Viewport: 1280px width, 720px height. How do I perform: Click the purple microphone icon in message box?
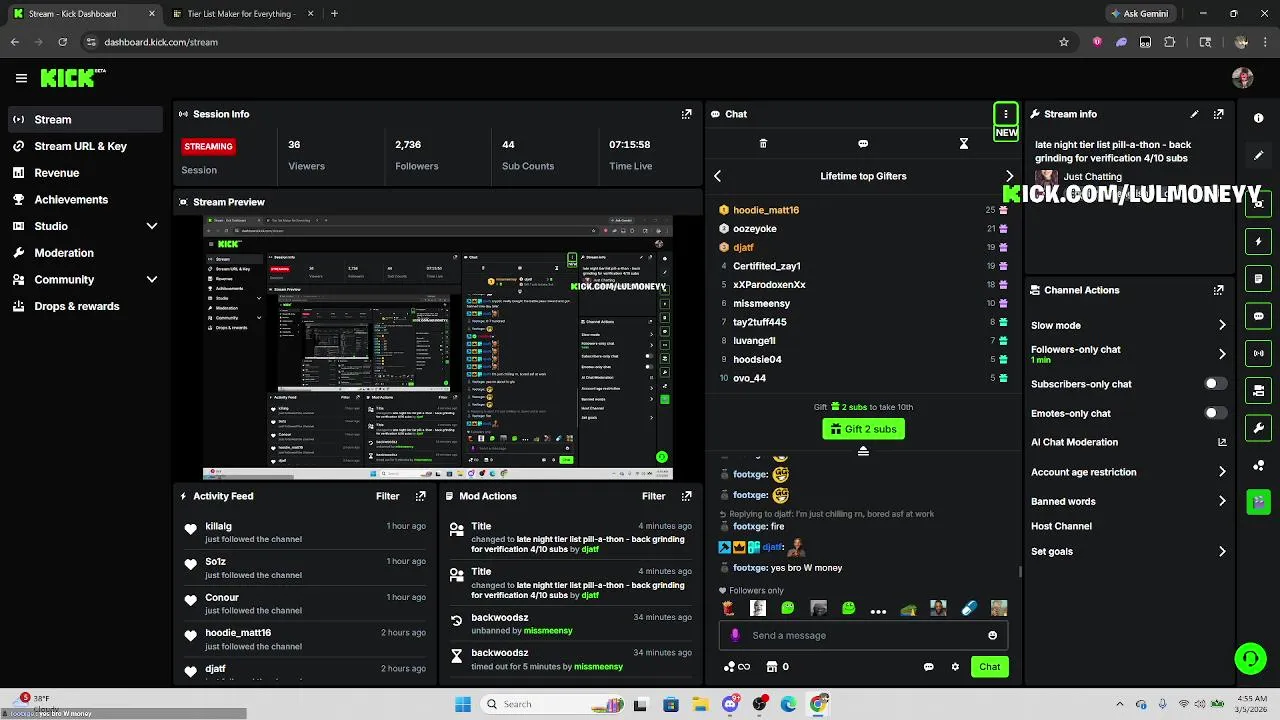[735, 635]
